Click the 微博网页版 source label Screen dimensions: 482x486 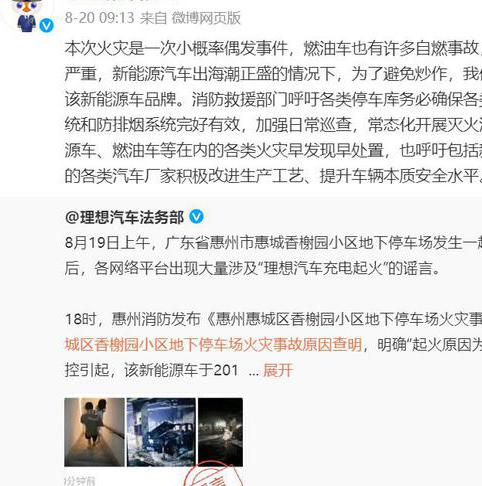pyautogui.click(x=206, y=18)
